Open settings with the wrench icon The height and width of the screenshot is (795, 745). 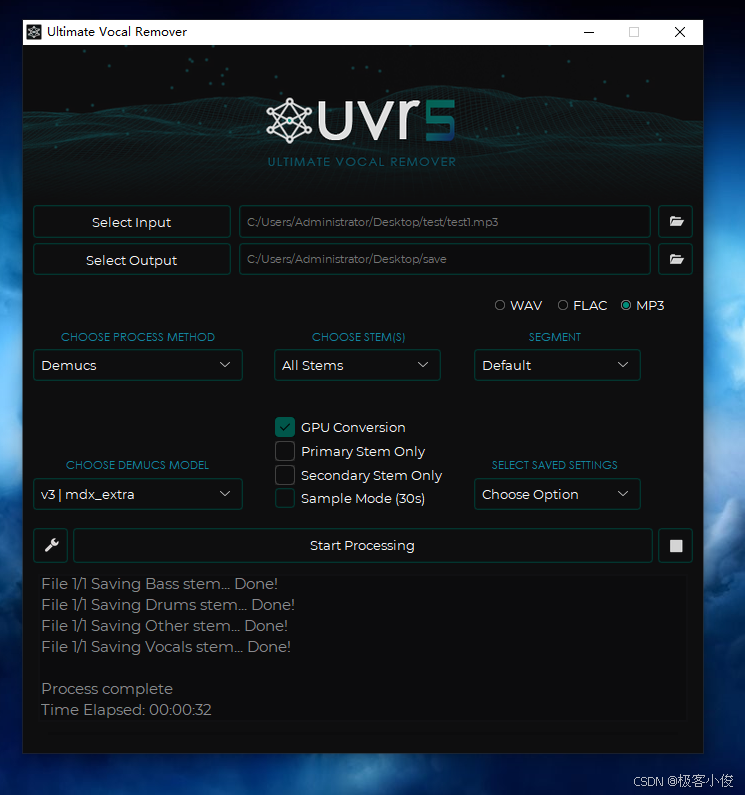point(51,546)
